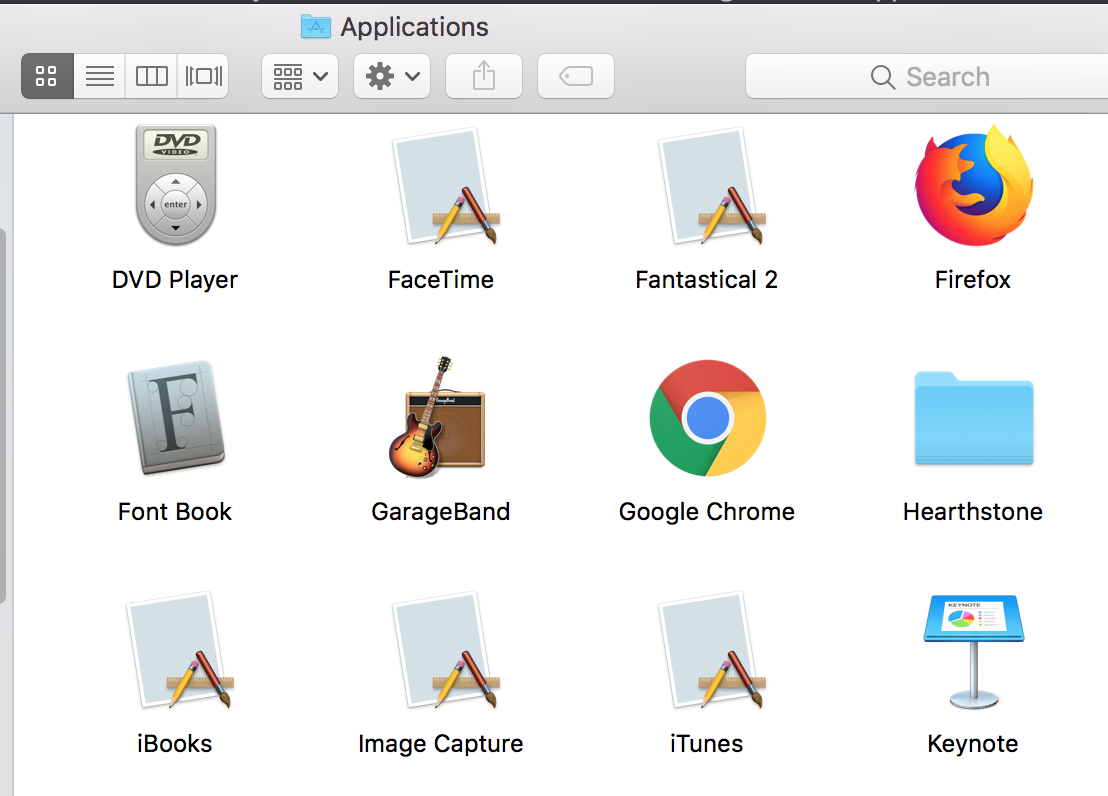Click the FaceTime label

coord(440,280)
